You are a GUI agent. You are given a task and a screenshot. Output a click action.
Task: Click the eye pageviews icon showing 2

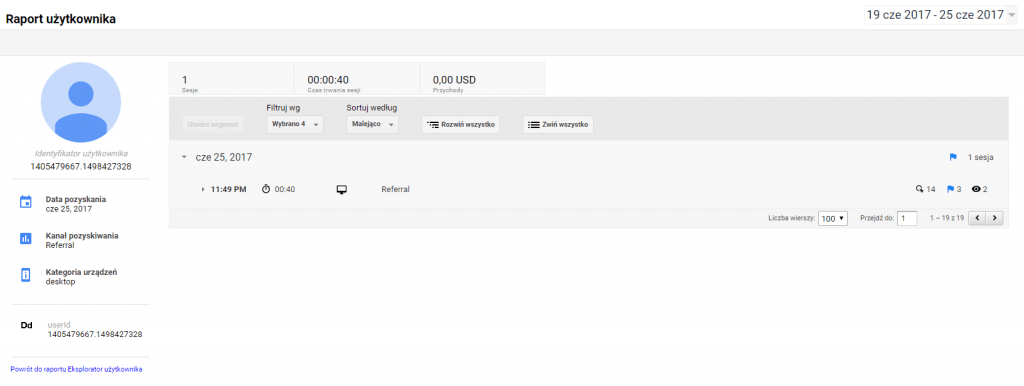(x=976, y=189)
